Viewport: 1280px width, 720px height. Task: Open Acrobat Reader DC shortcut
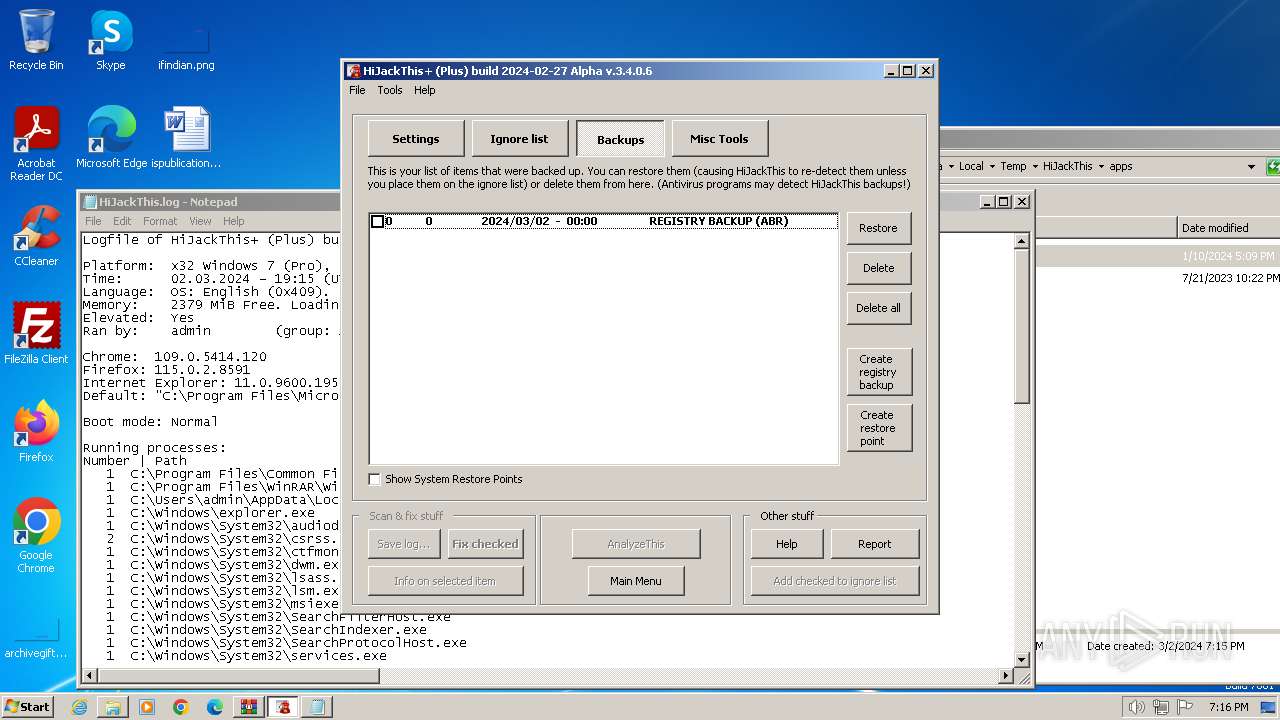(x=36, y=144)
